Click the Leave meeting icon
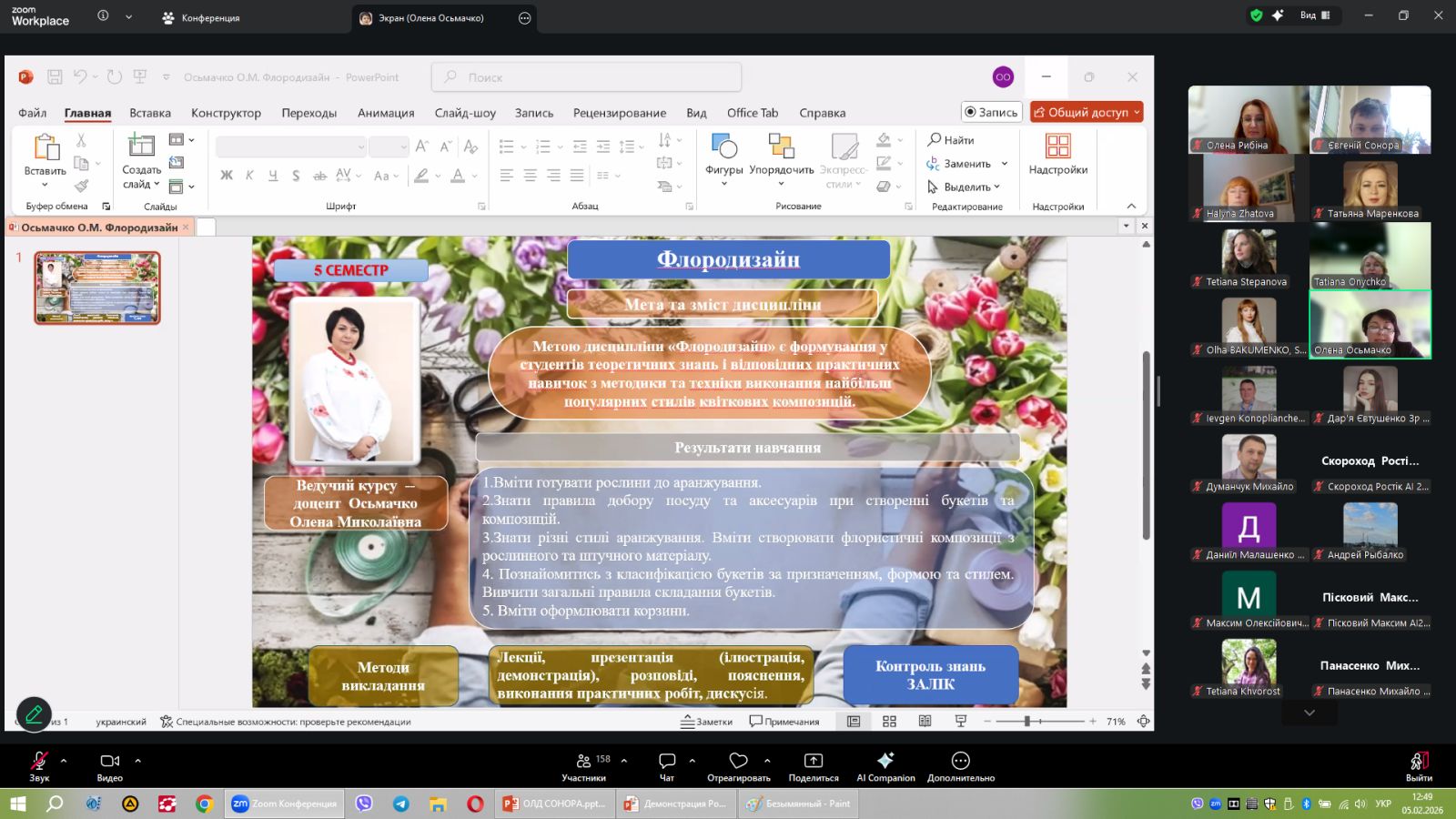 tap(1418, 762)
